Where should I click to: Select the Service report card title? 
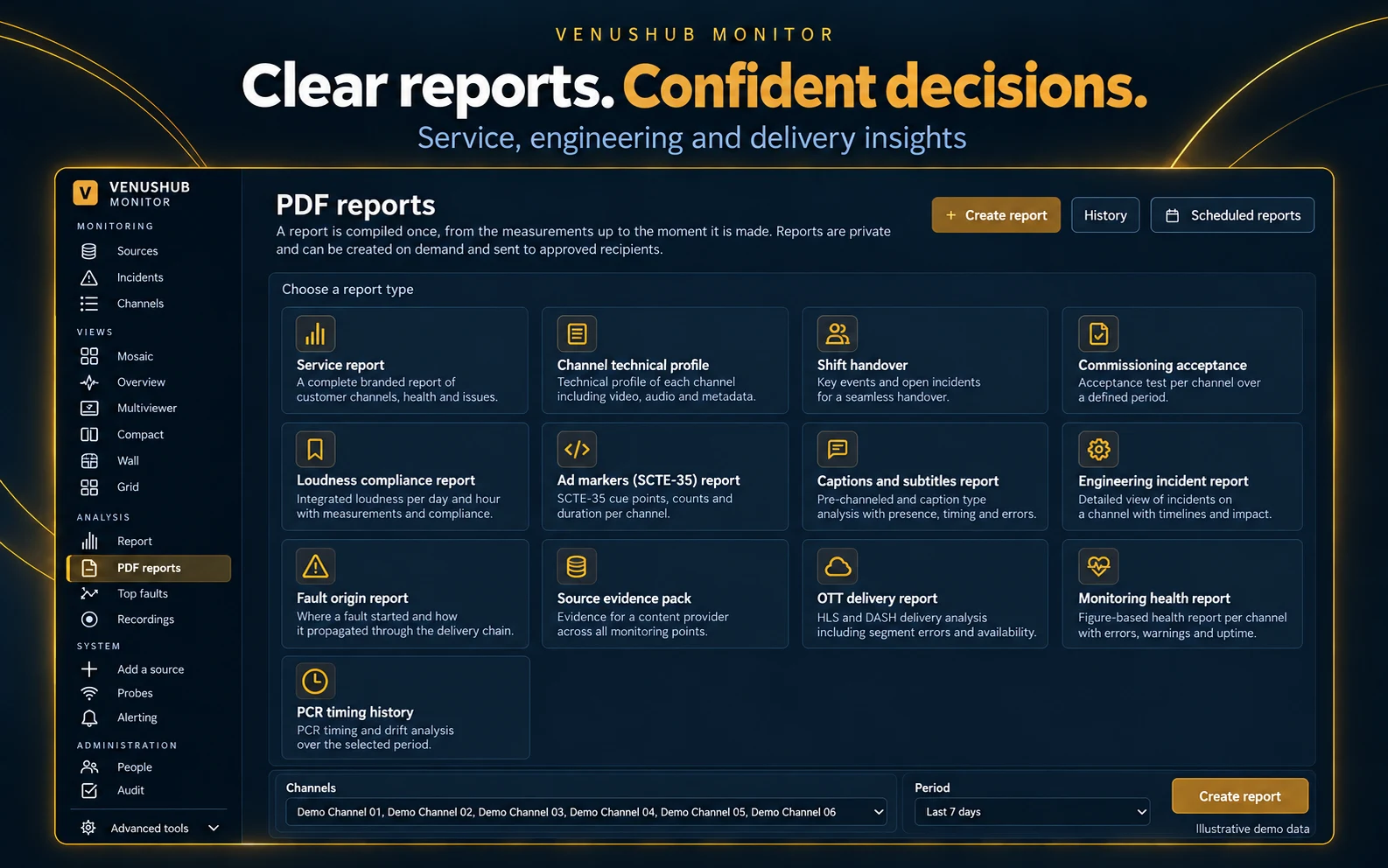pos(340,365)
